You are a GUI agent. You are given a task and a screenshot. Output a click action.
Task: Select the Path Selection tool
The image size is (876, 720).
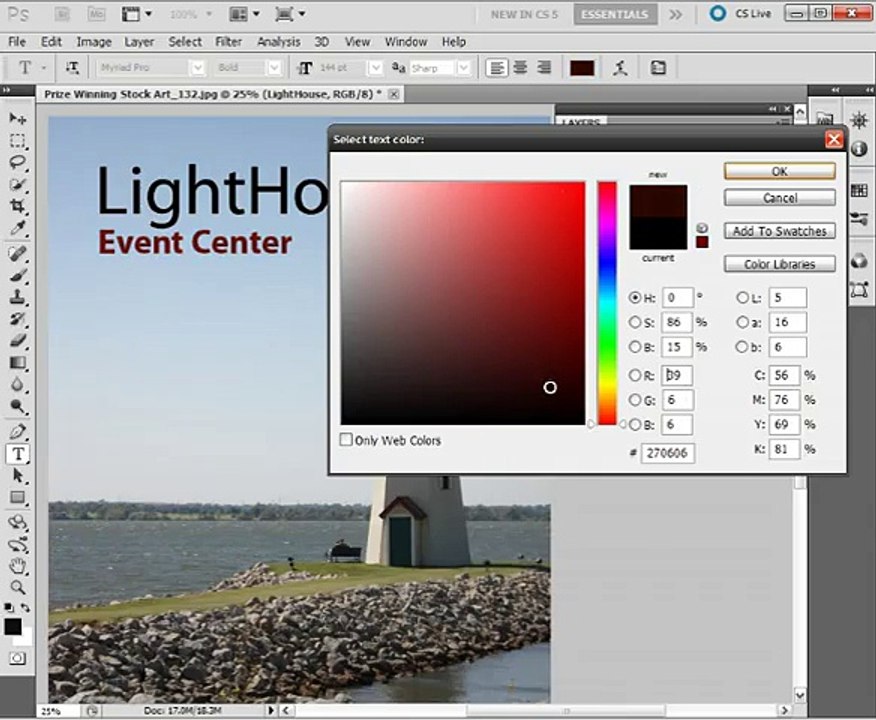click(x=18, y=476)
